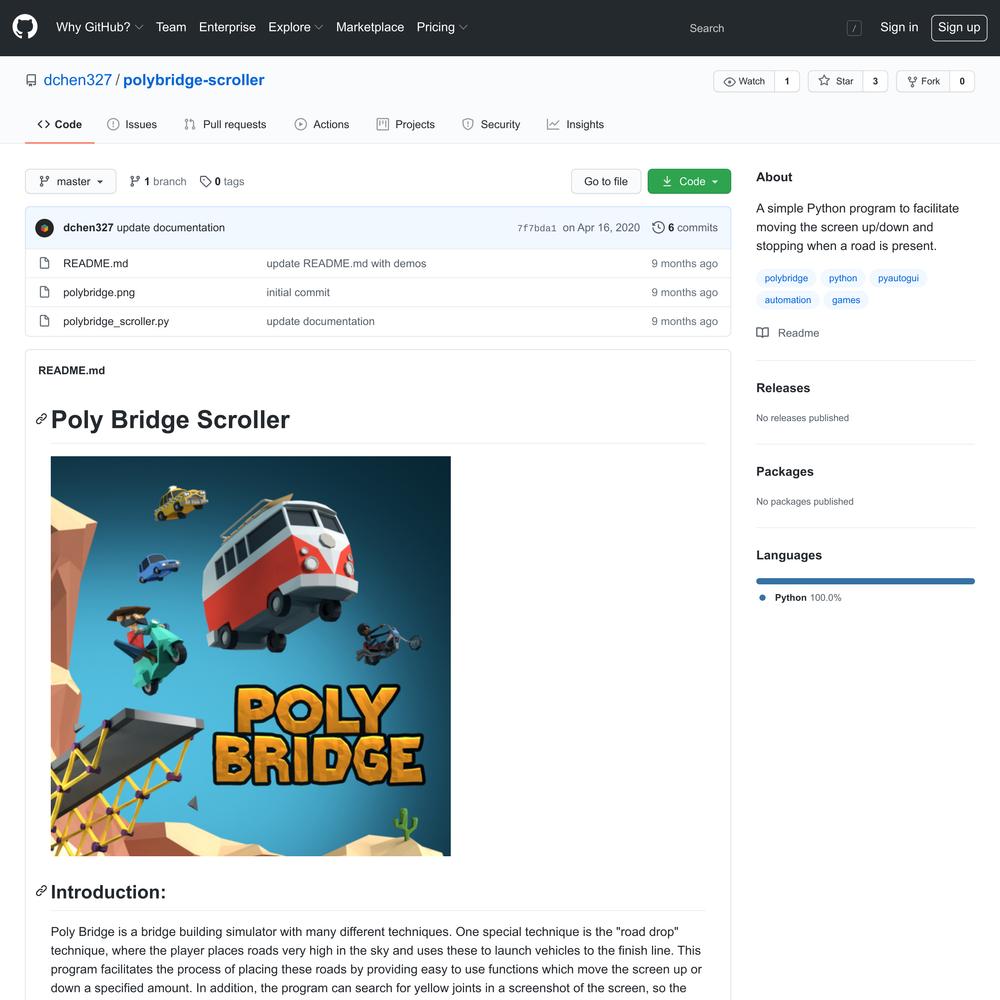The height and width of the screenshot is (1000, 1000).
Task: Click the dchen327 commit author avatar
Action: point(45,228)
